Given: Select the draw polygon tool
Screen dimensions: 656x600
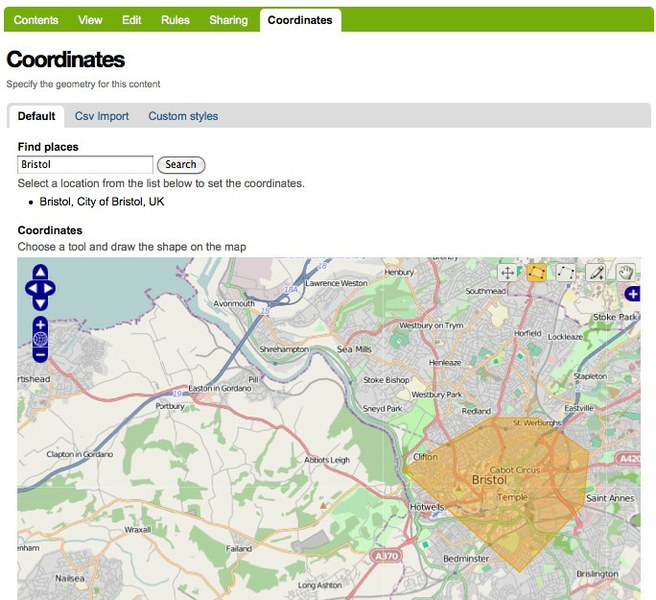Looking at the screenshot, I should pyautogui.click(x=537, y=272).
